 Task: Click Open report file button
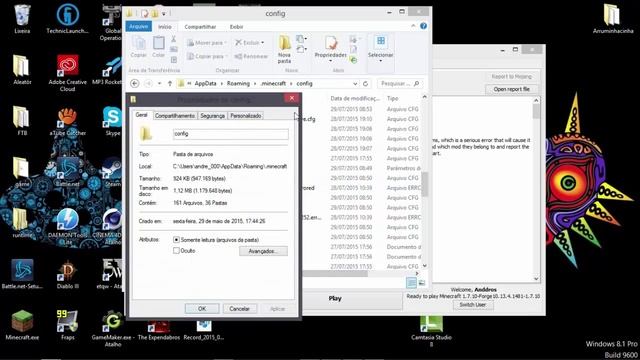pyautogui.click(x=511, y=89)
